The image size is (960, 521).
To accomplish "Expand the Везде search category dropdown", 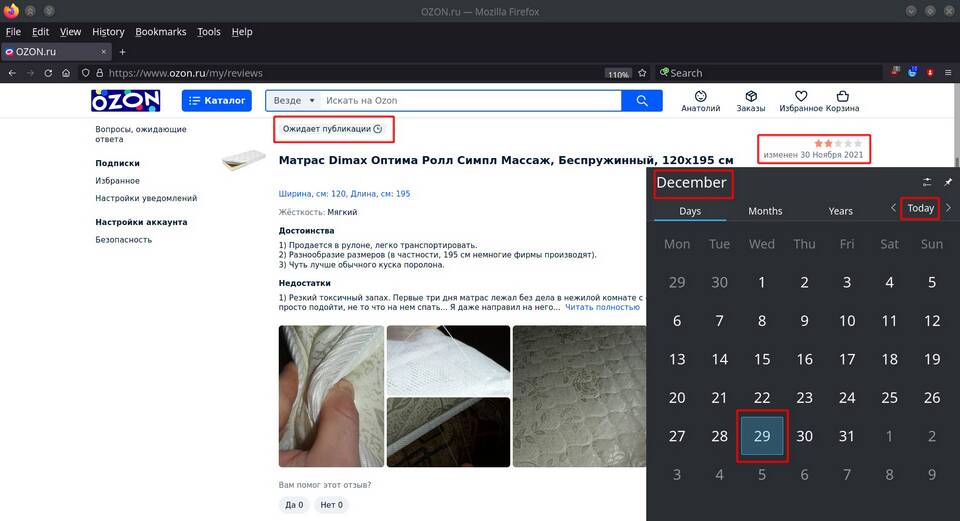I will pos(294,101).
